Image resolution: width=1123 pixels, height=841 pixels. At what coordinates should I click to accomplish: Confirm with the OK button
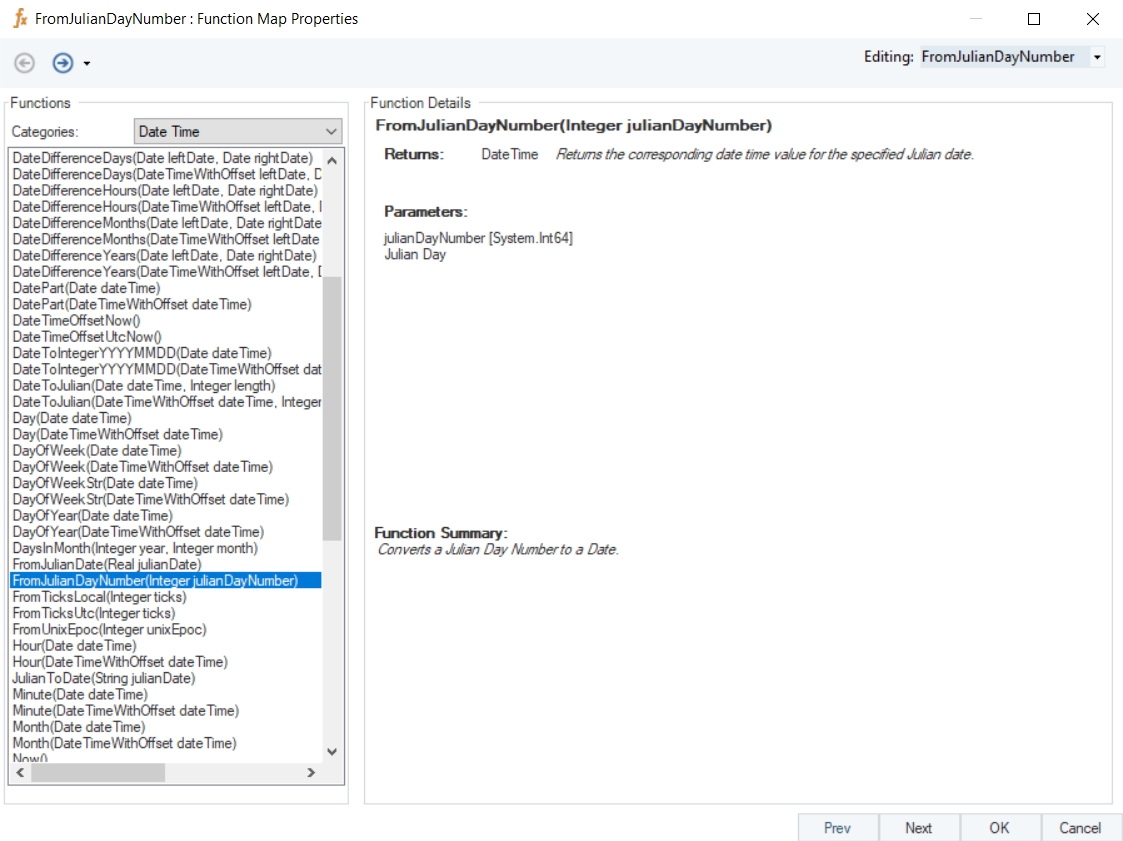(999, 827)
